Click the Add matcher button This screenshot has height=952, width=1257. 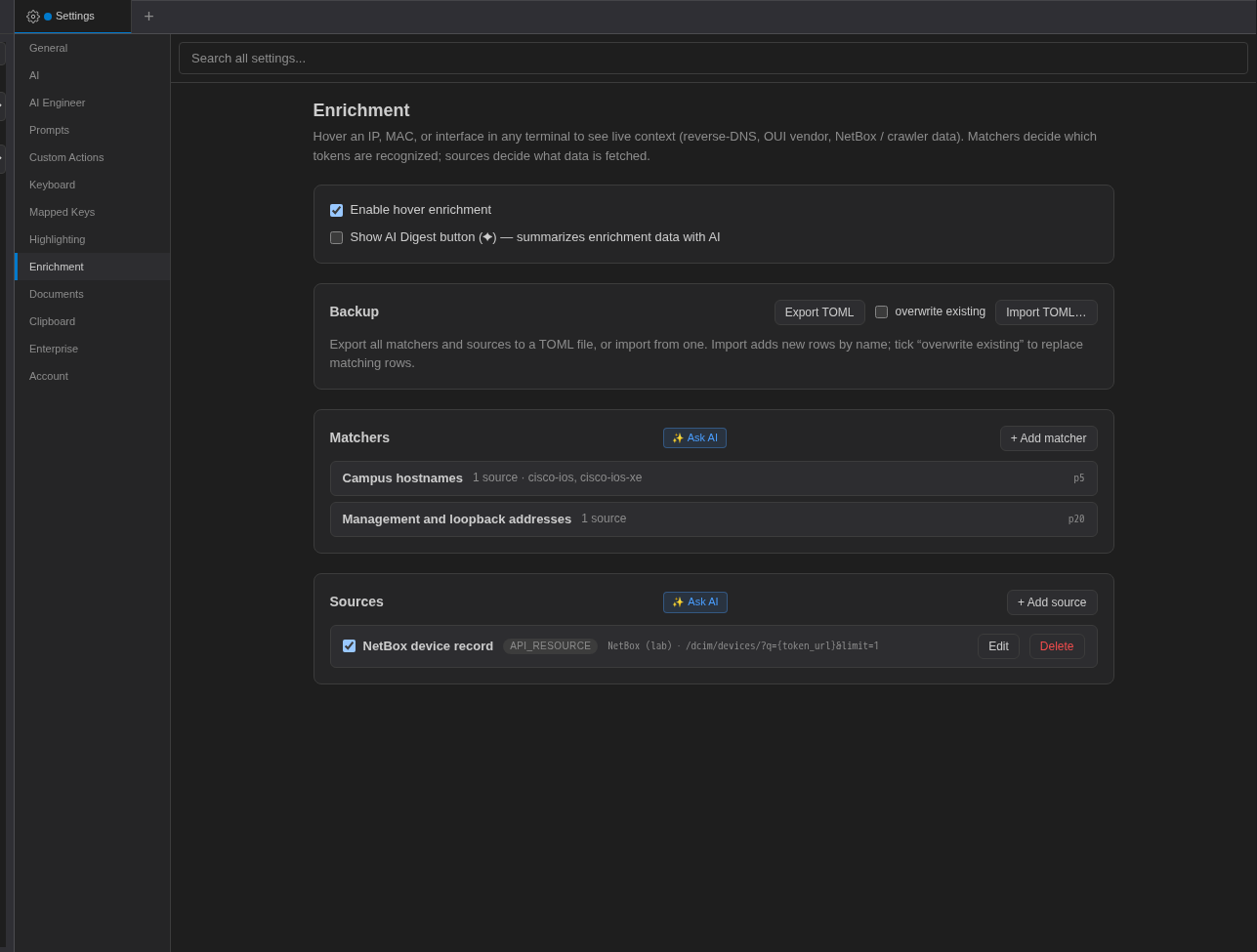click(1048, 438)
